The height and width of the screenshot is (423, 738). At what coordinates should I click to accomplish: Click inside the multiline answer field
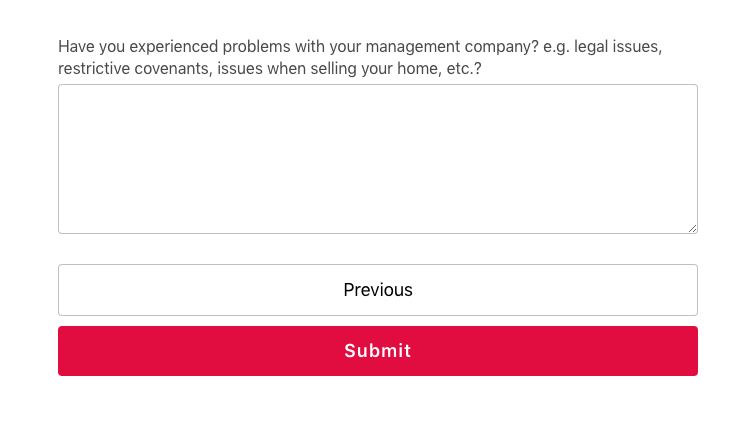click(x=377, y=159)
